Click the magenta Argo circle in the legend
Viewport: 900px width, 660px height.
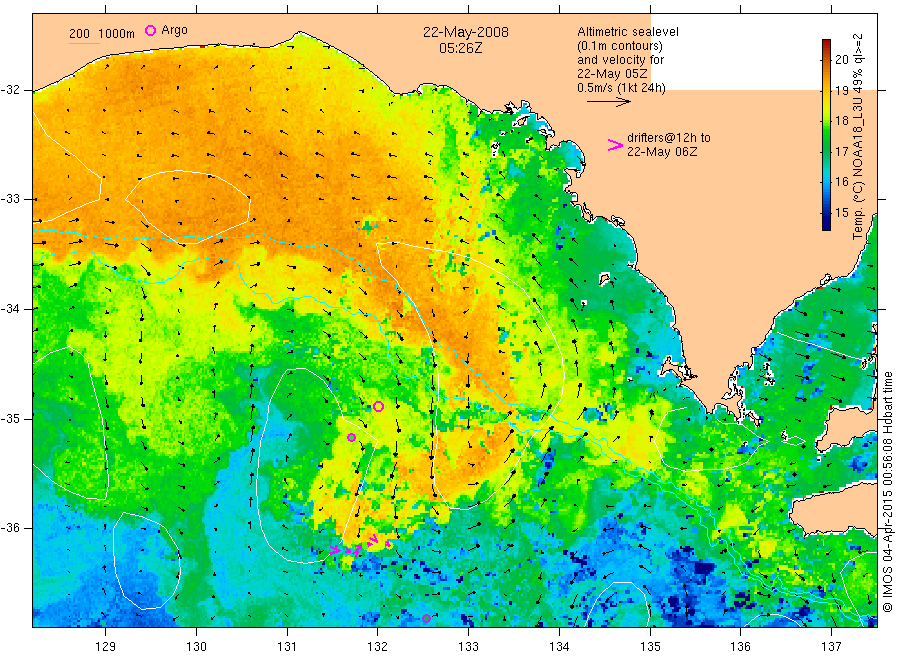pyautogui.click(x=150, y=30)
